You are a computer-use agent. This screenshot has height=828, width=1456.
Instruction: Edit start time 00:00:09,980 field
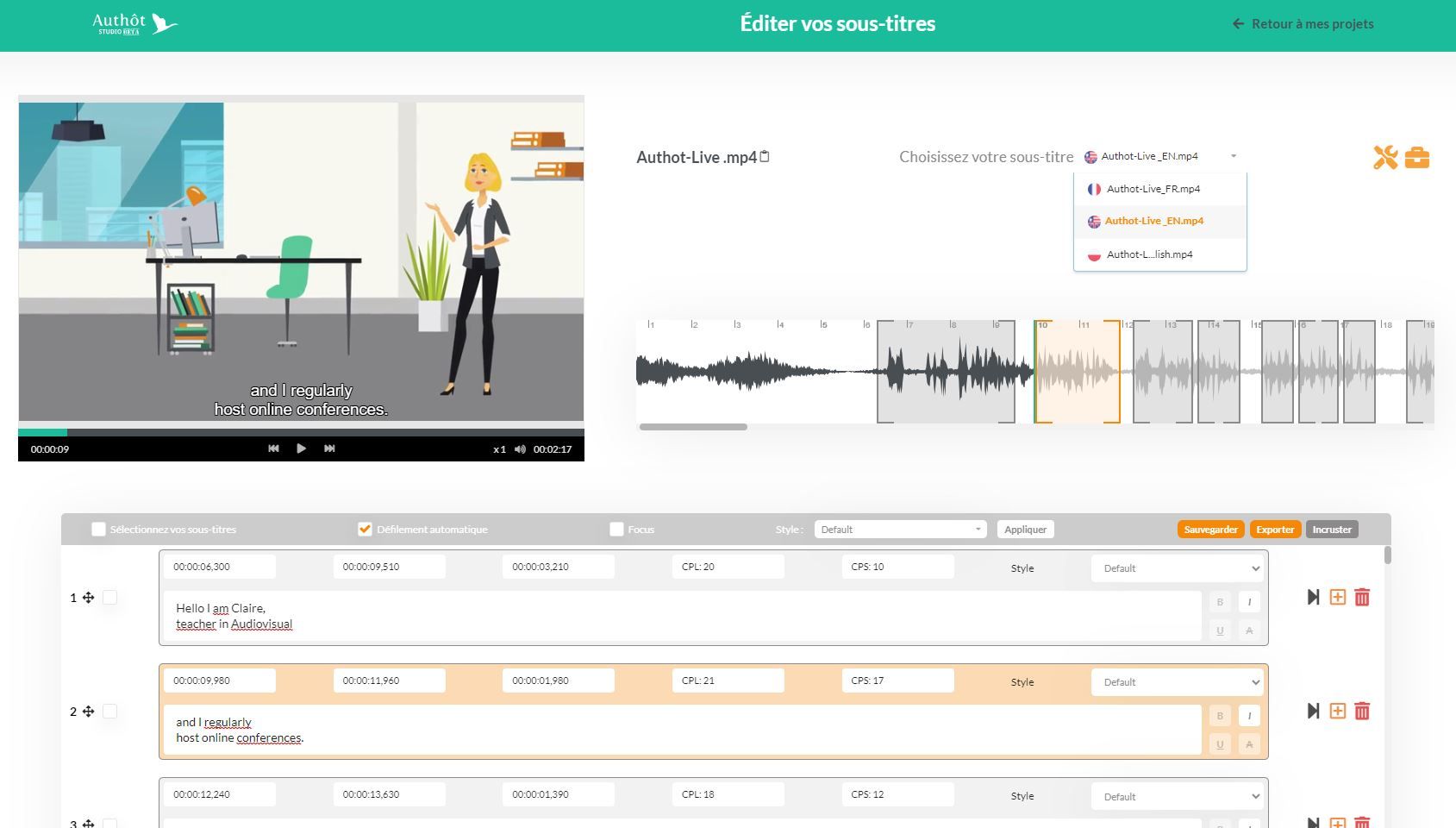click(220, 681)
